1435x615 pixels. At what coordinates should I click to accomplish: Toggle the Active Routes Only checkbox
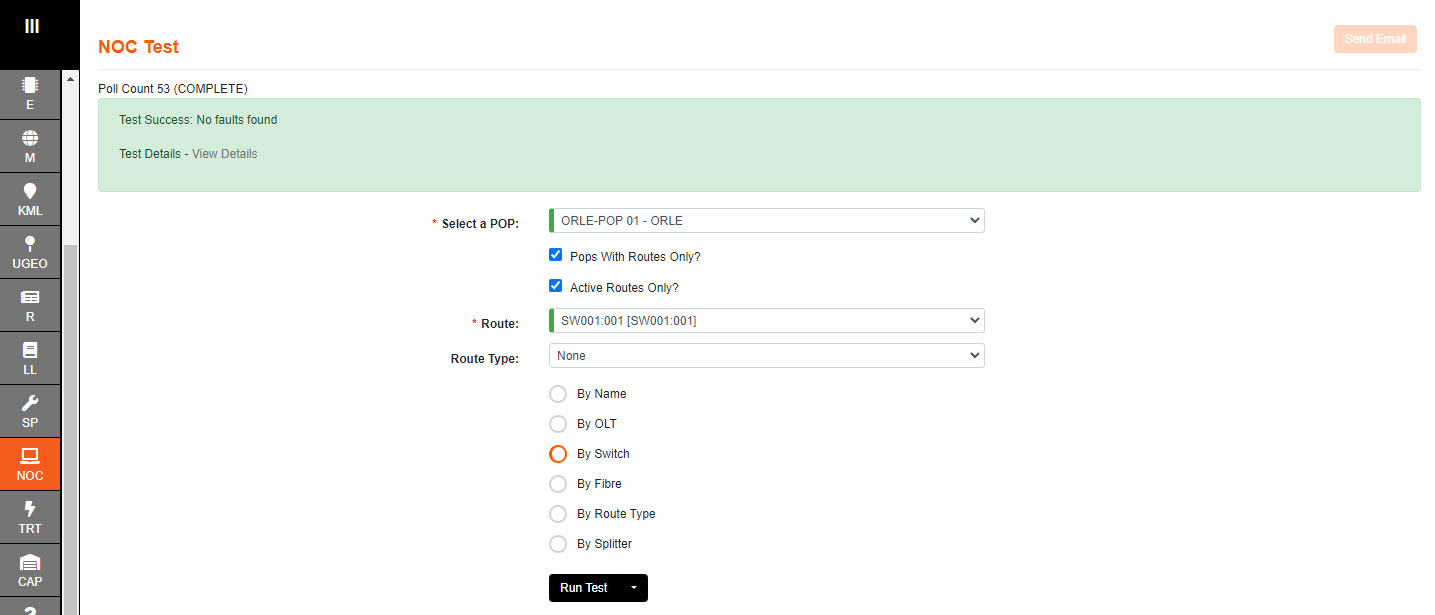click(x=556, y=286)
